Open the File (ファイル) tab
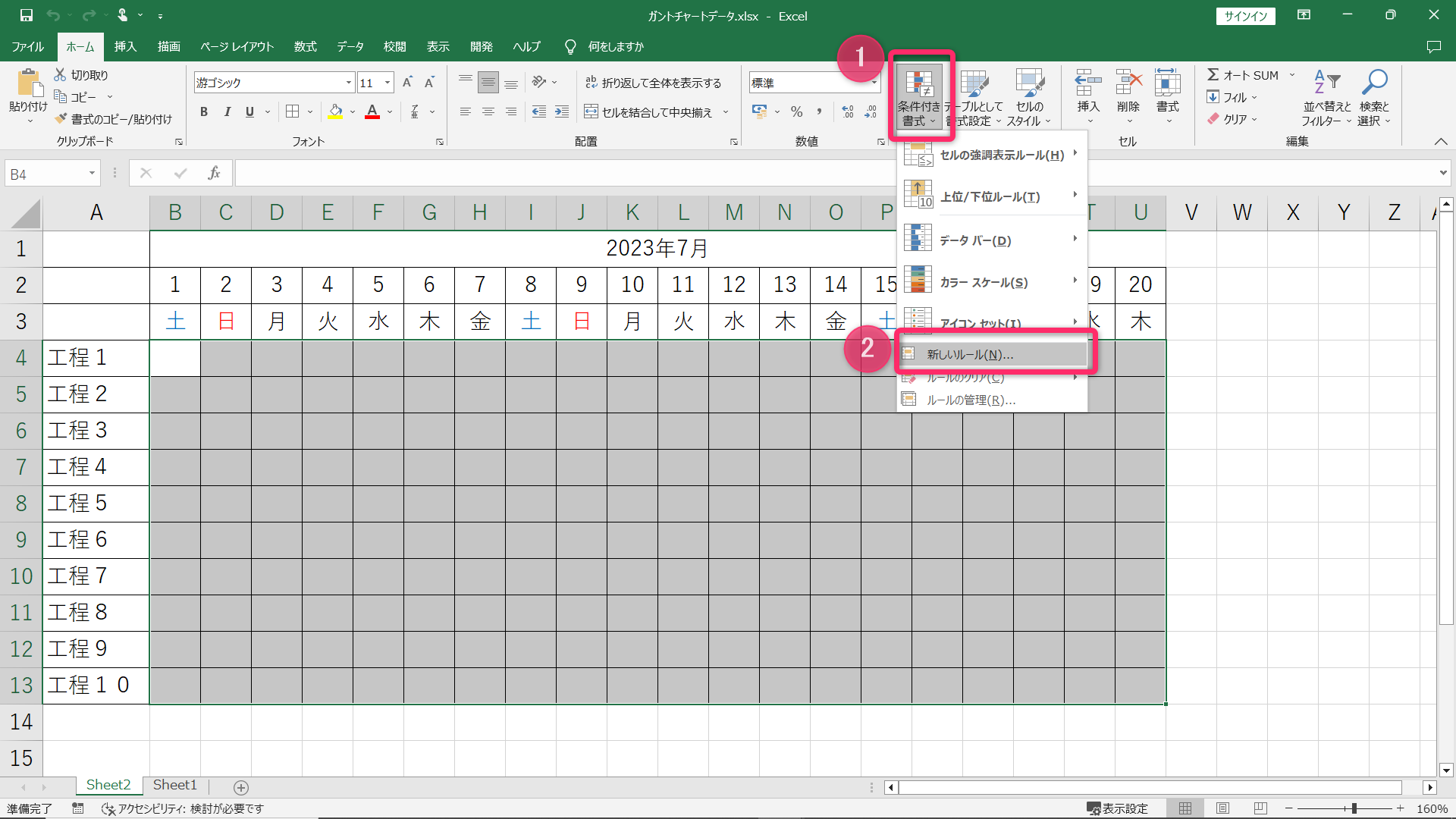1456x819 pixels. pyautogui.click(x=28, y=47)
